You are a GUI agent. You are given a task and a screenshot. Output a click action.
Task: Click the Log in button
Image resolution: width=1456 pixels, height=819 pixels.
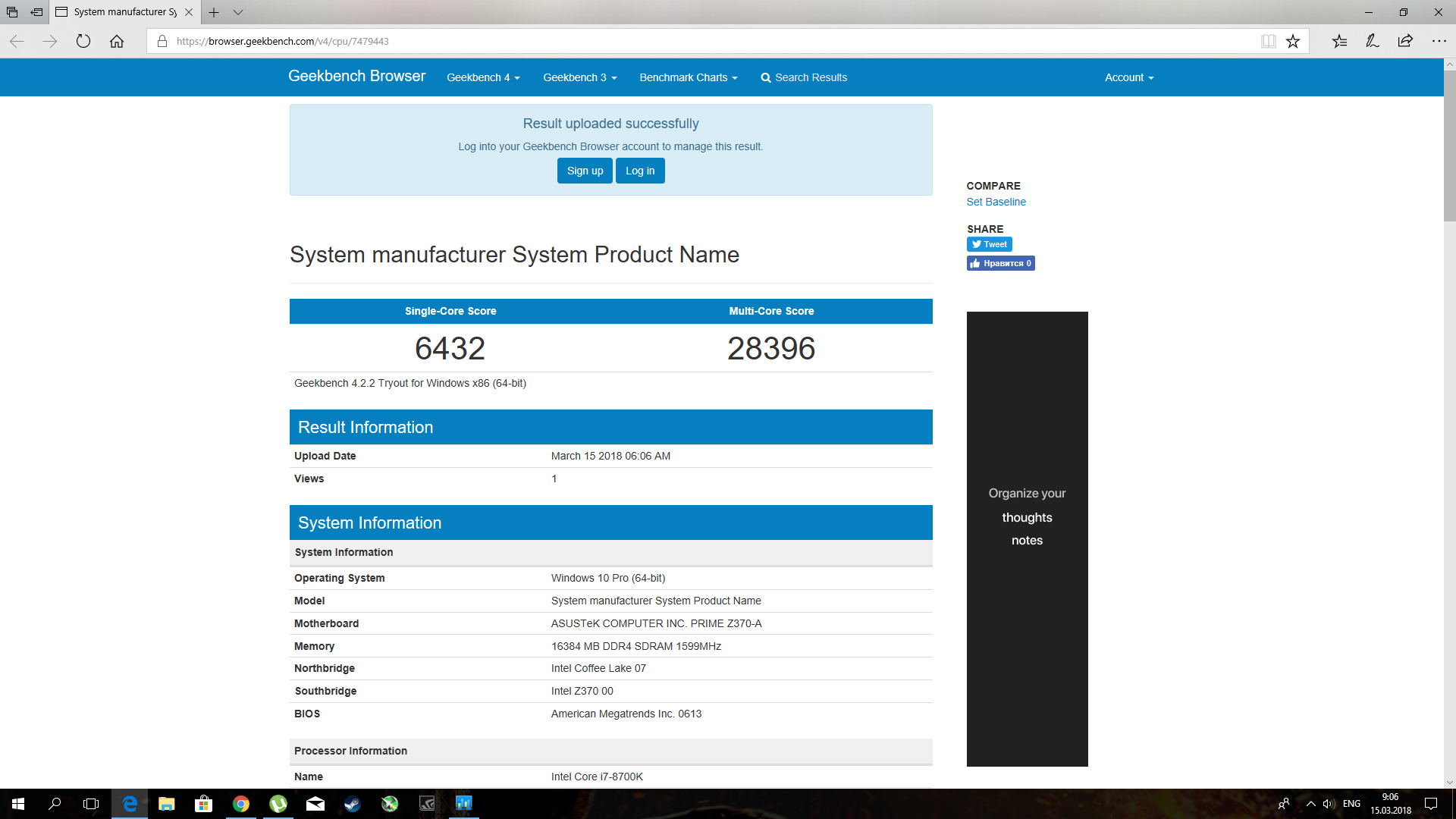tap(640, 171)
